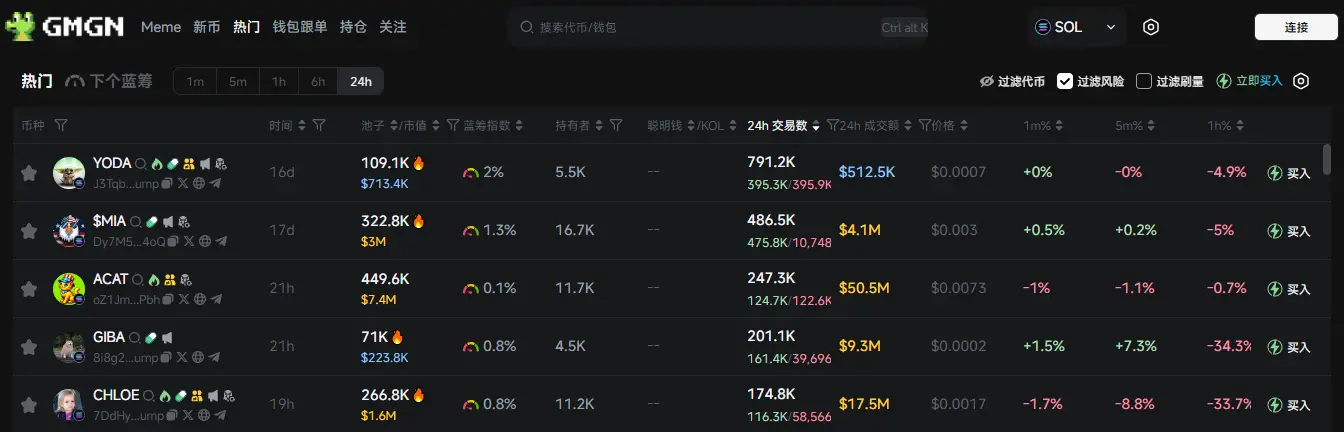The image size is (1344, 432).
Task: Switch timeframe to 6h
Action: 318,81
